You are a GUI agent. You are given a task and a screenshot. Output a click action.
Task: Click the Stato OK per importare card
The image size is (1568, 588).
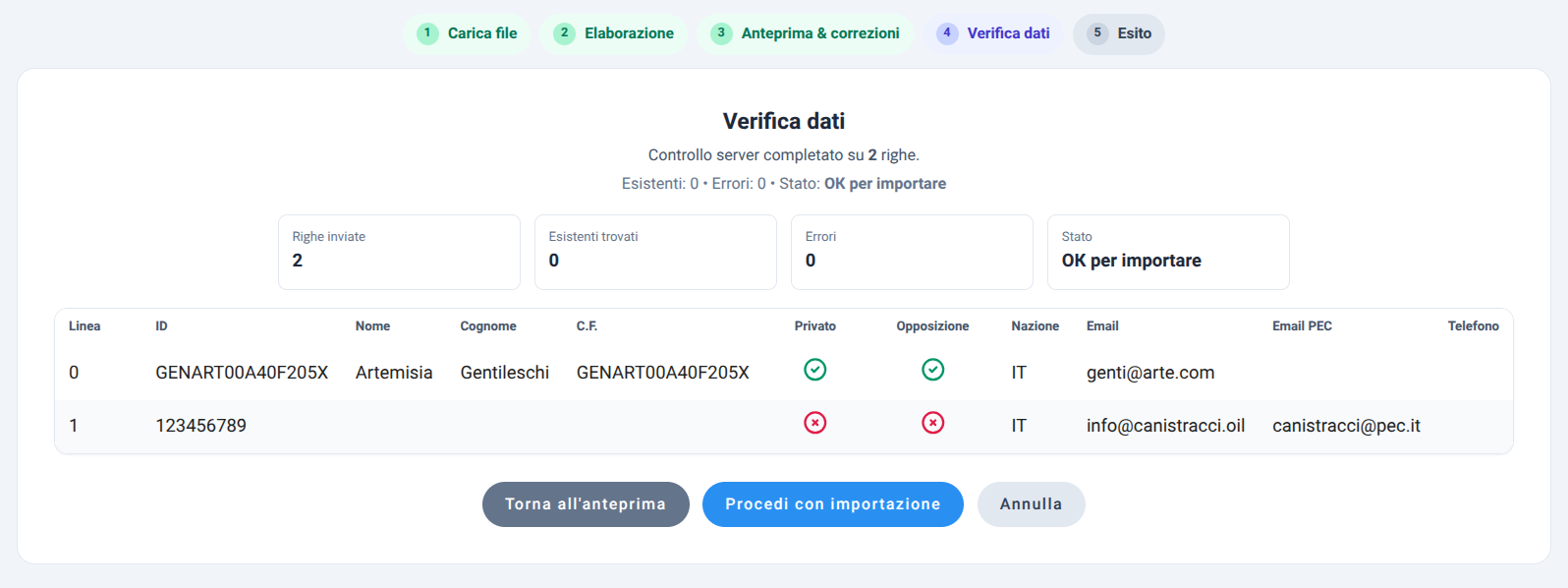(1168, 252)
